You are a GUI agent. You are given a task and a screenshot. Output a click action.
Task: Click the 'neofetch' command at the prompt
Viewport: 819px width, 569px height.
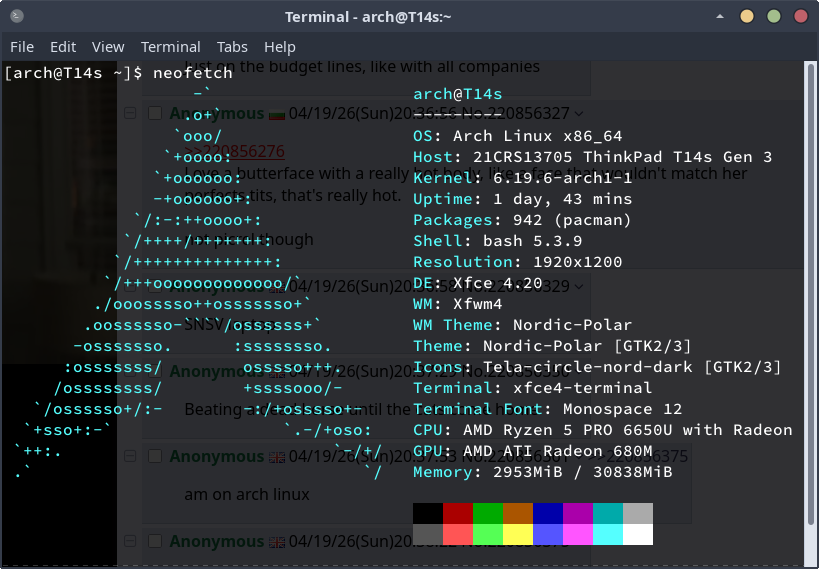coord(192,73)
